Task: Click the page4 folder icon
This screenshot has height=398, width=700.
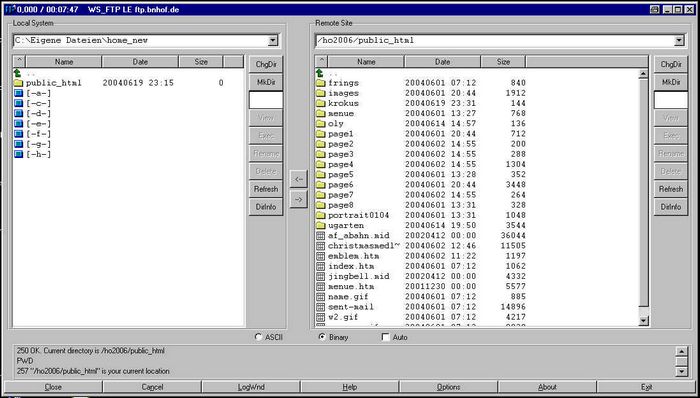Action: (x=321, y=165)
